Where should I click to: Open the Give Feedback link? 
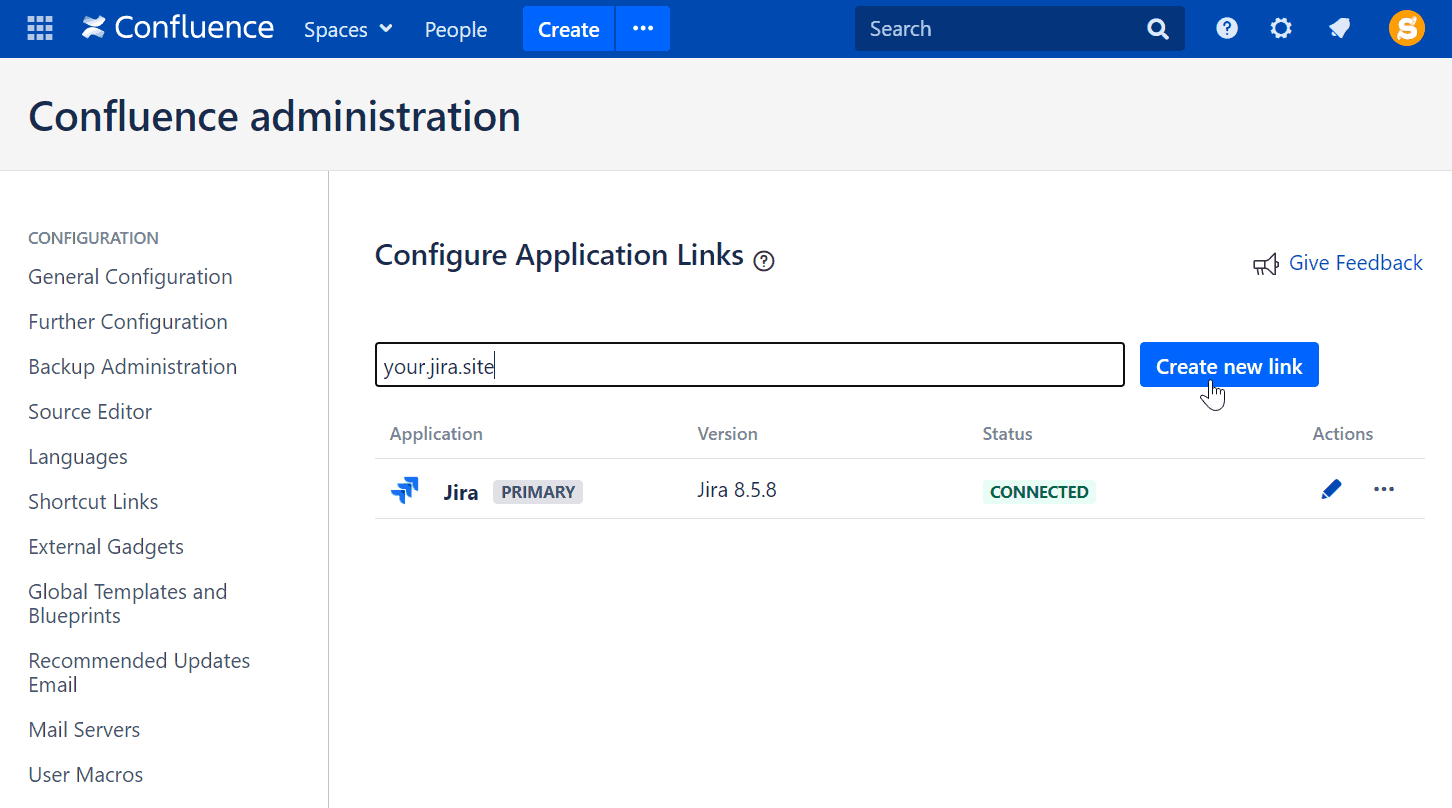[x=1356, y=262]
